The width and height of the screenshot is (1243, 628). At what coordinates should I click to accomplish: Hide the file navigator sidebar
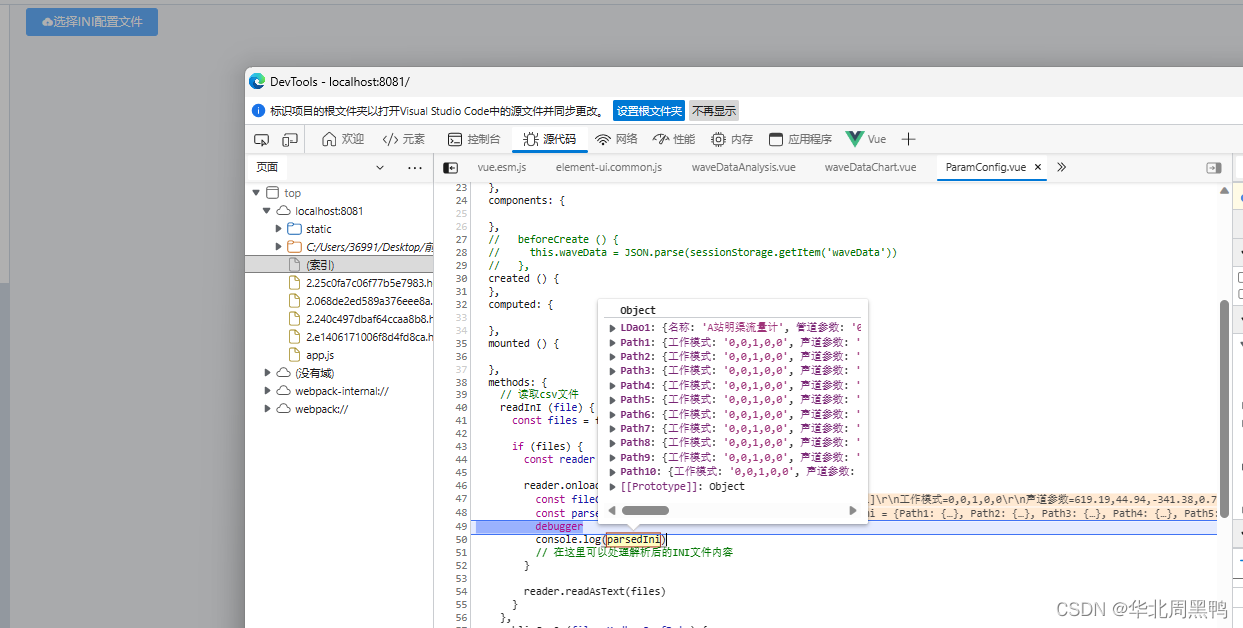(x=451, y=168)
